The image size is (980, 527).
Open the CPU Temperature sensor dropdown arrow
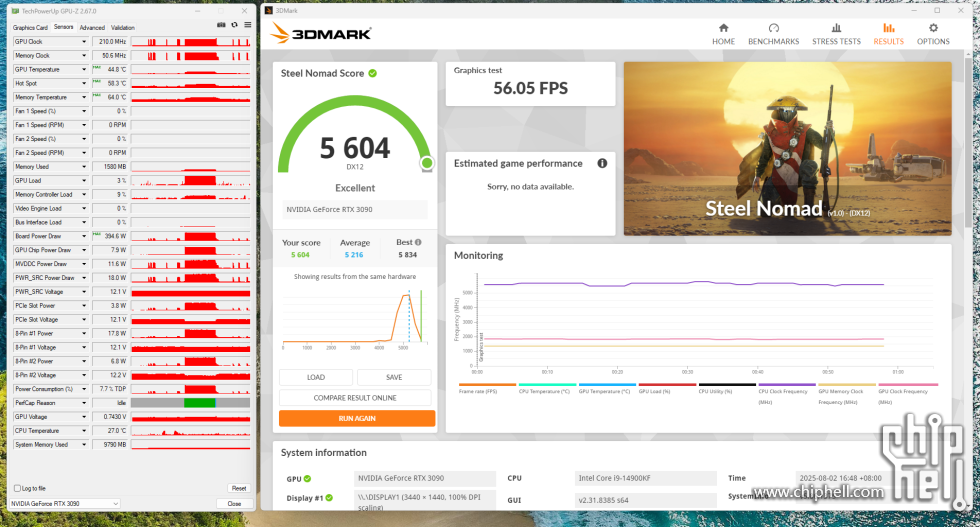[x=84, y=431]
